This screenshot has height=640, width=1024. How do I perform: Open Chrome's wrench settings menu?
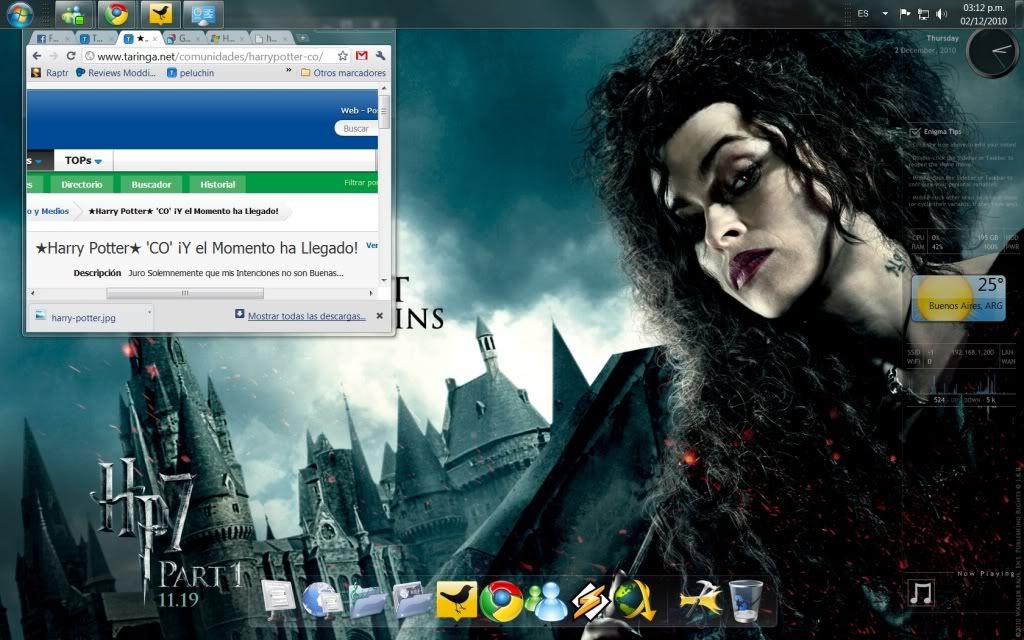(380, 56)
